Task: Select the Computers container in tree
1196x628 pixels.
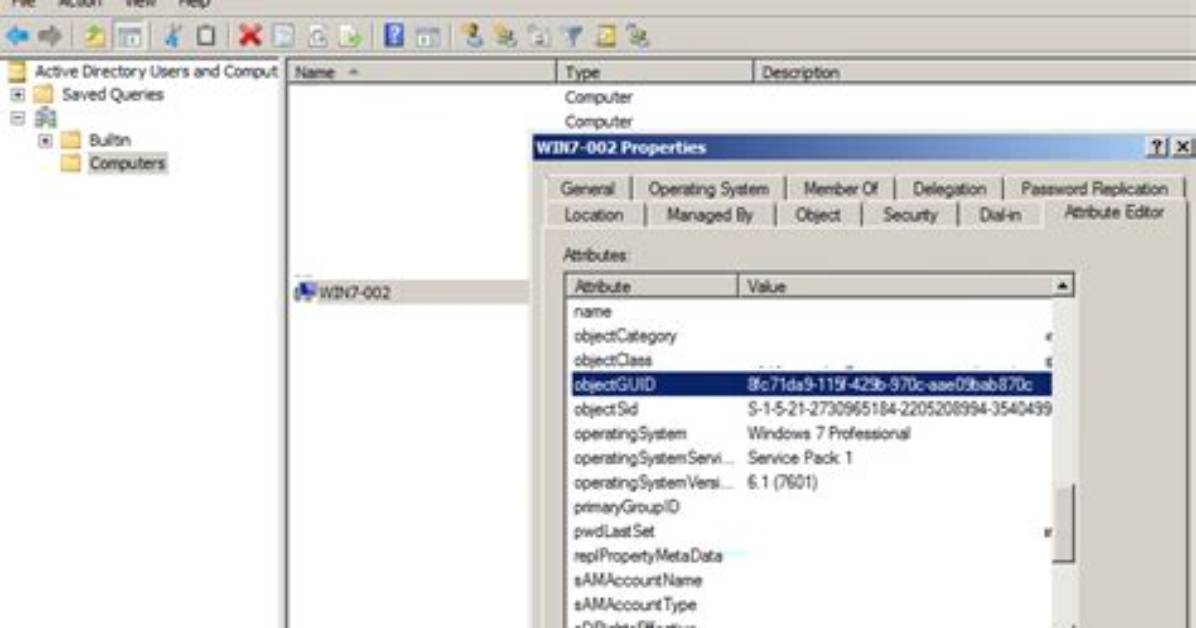Action: pos(127,163)
